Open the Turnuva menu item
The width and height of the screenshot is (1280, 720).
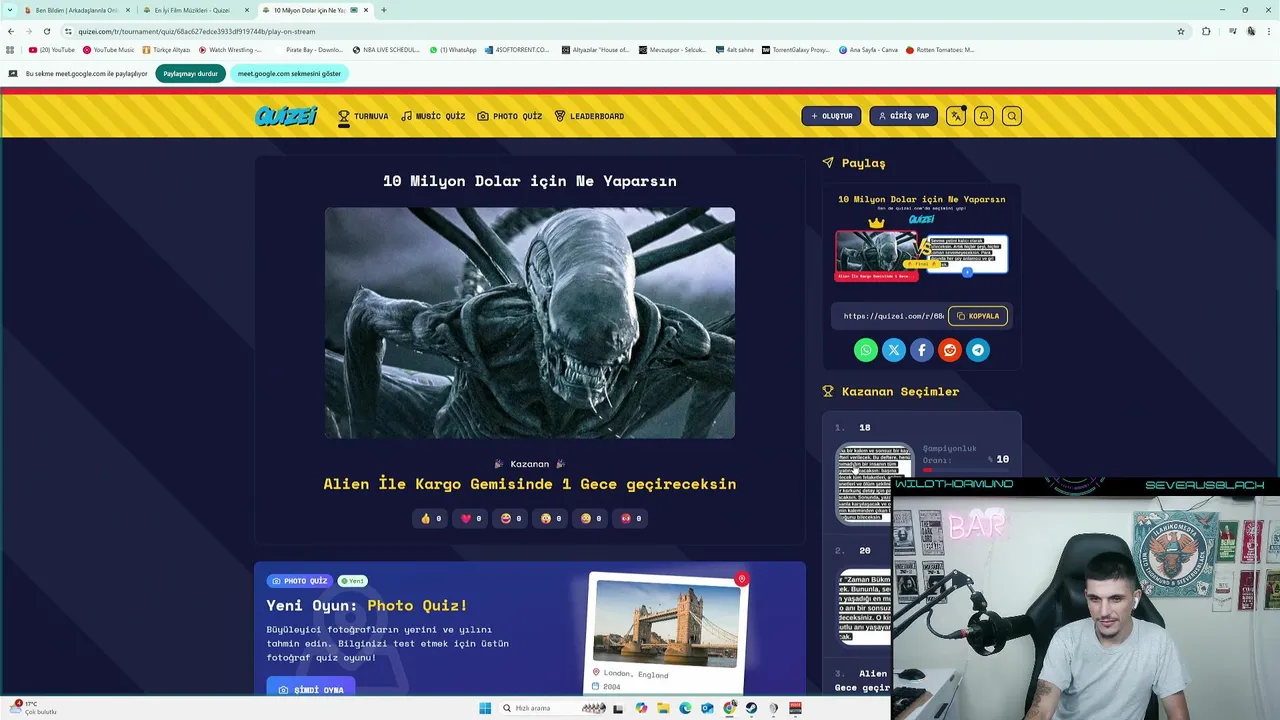[x=363, y=116]
